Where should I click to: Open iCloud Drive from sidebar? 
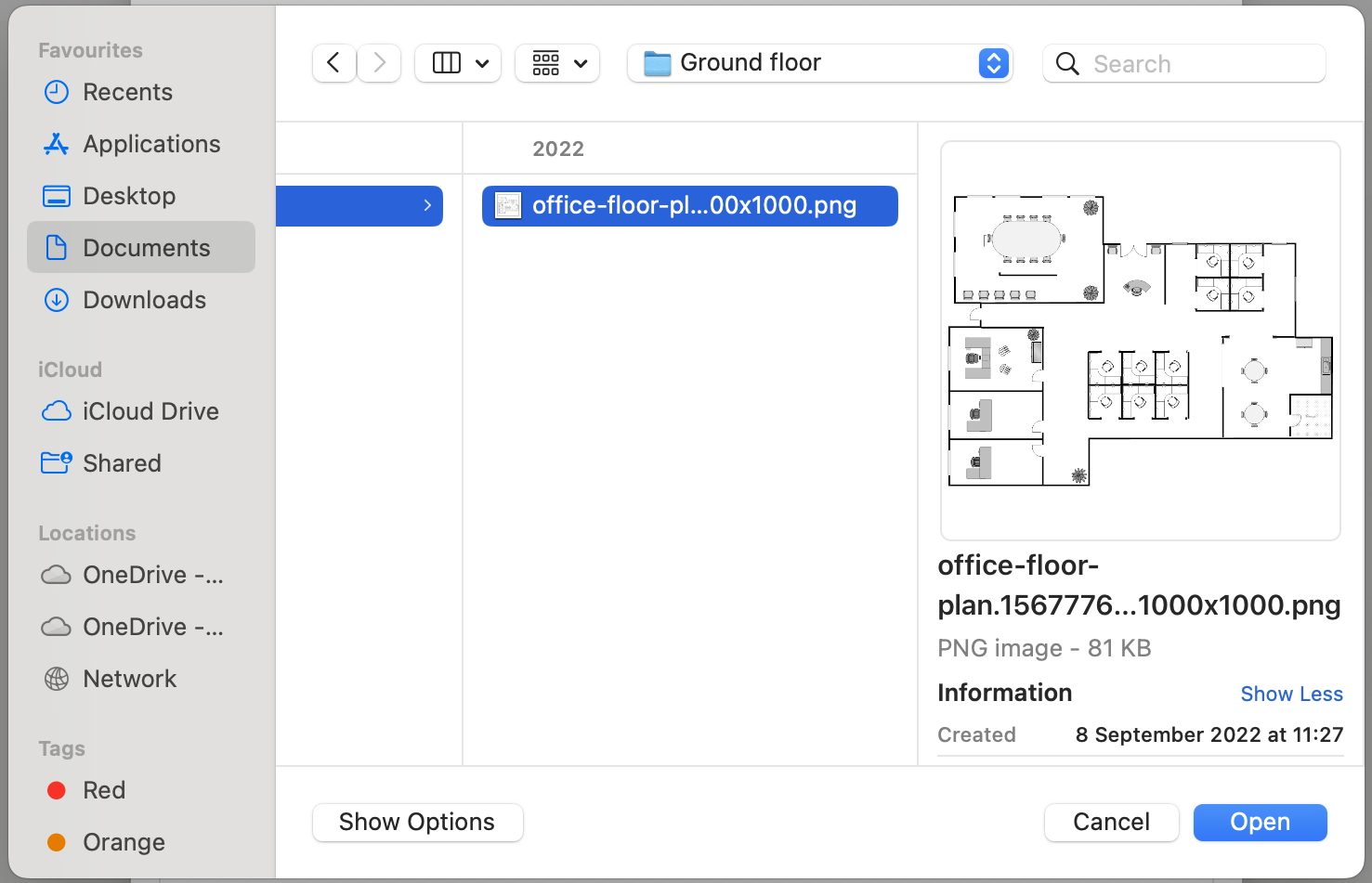[x=150, y=411]
